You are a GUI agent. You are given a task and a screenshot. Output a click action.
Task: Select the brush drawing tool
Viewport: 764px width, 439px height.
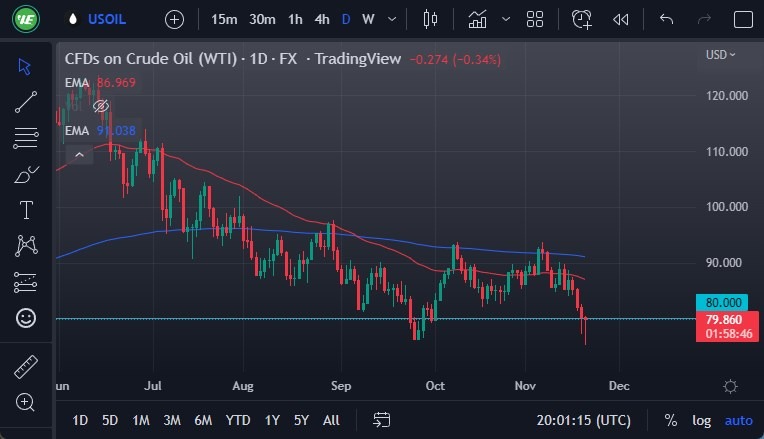[x=25, y=175]
